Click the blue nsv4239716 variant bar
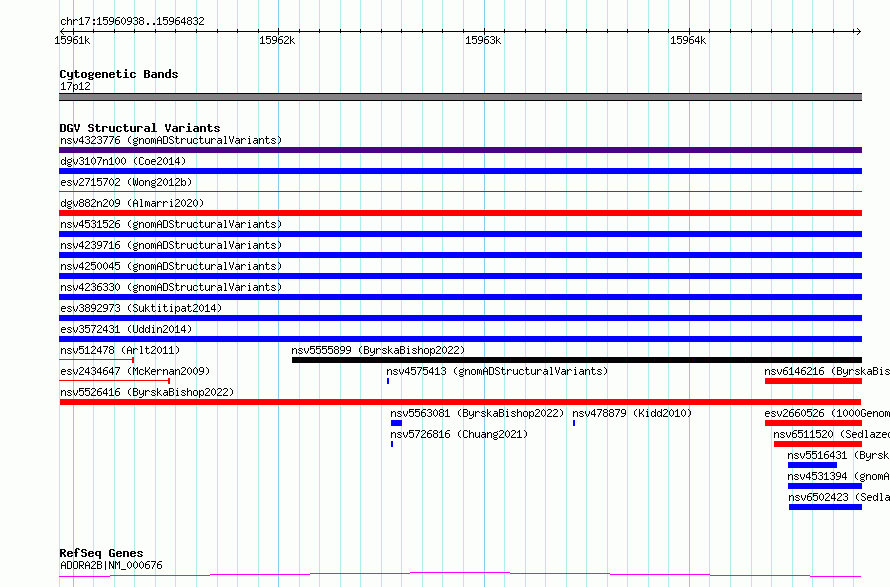 click(x=460, y=255)
